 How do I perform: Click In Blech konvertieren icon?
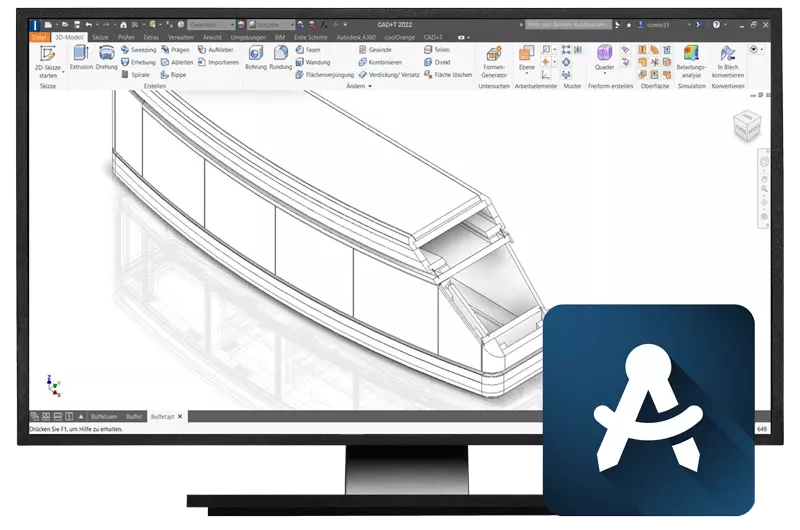tap(727, 60)
